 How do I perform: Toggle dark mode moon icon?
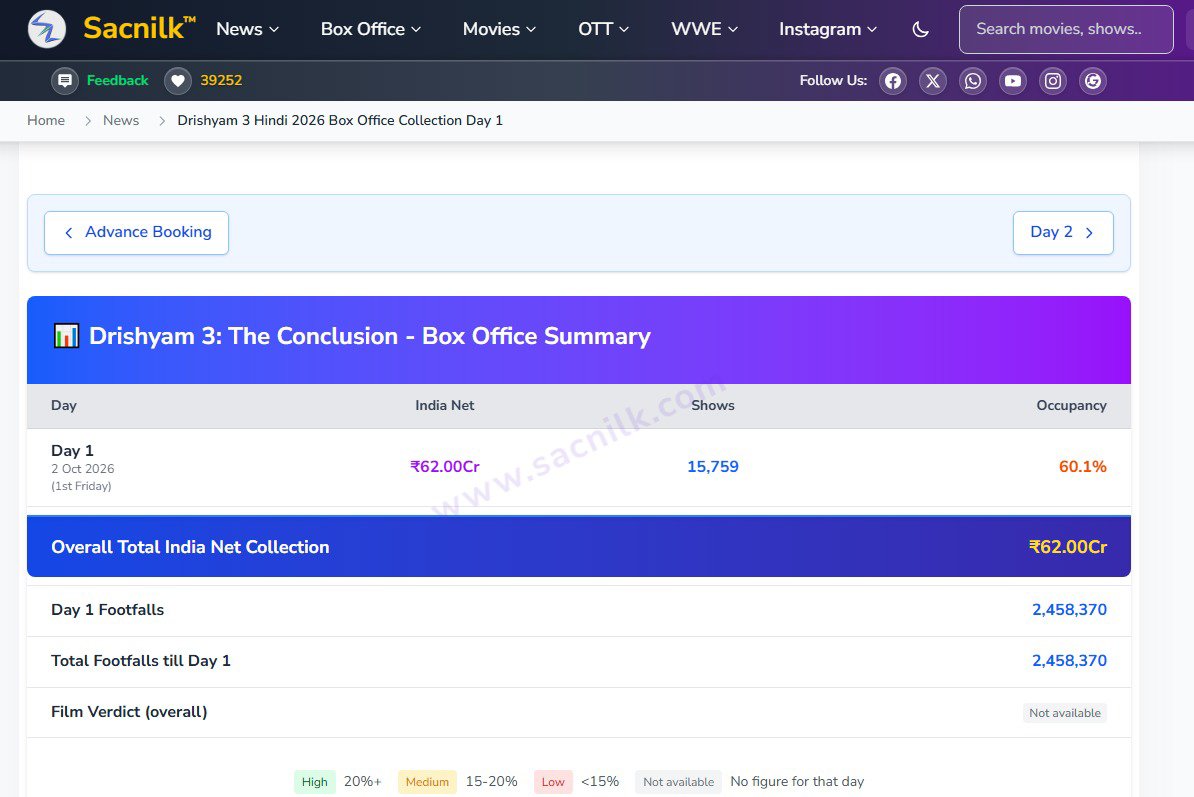coord(921,30)
